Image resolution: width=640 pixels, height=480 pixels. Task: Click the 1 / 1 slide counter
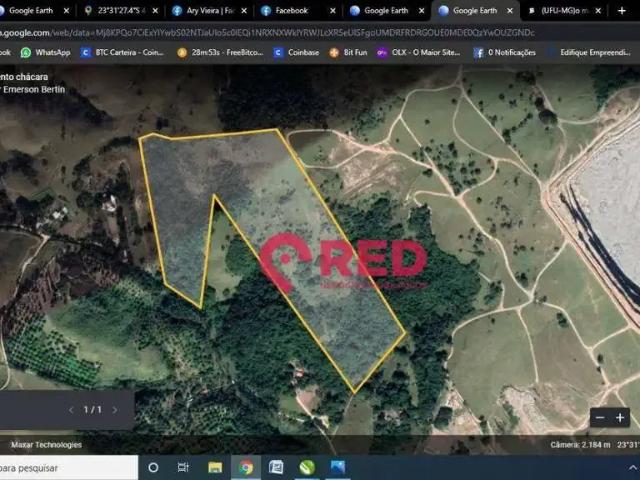pyautogui.click(x=93, y=409)
